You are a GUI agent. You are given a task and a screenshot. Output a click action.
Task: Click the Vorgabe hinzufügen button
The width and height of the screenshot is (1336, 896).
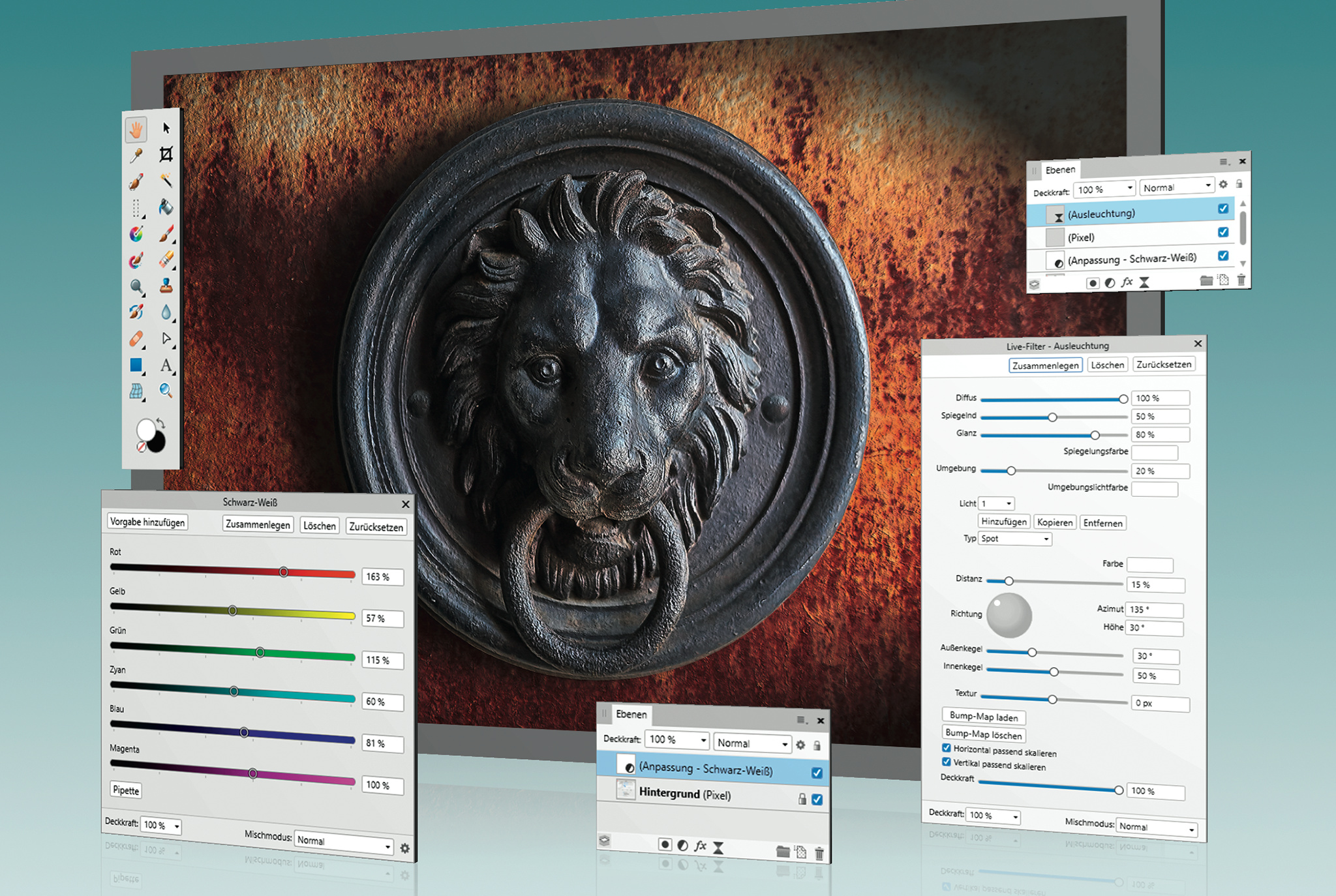coord(147,522)
